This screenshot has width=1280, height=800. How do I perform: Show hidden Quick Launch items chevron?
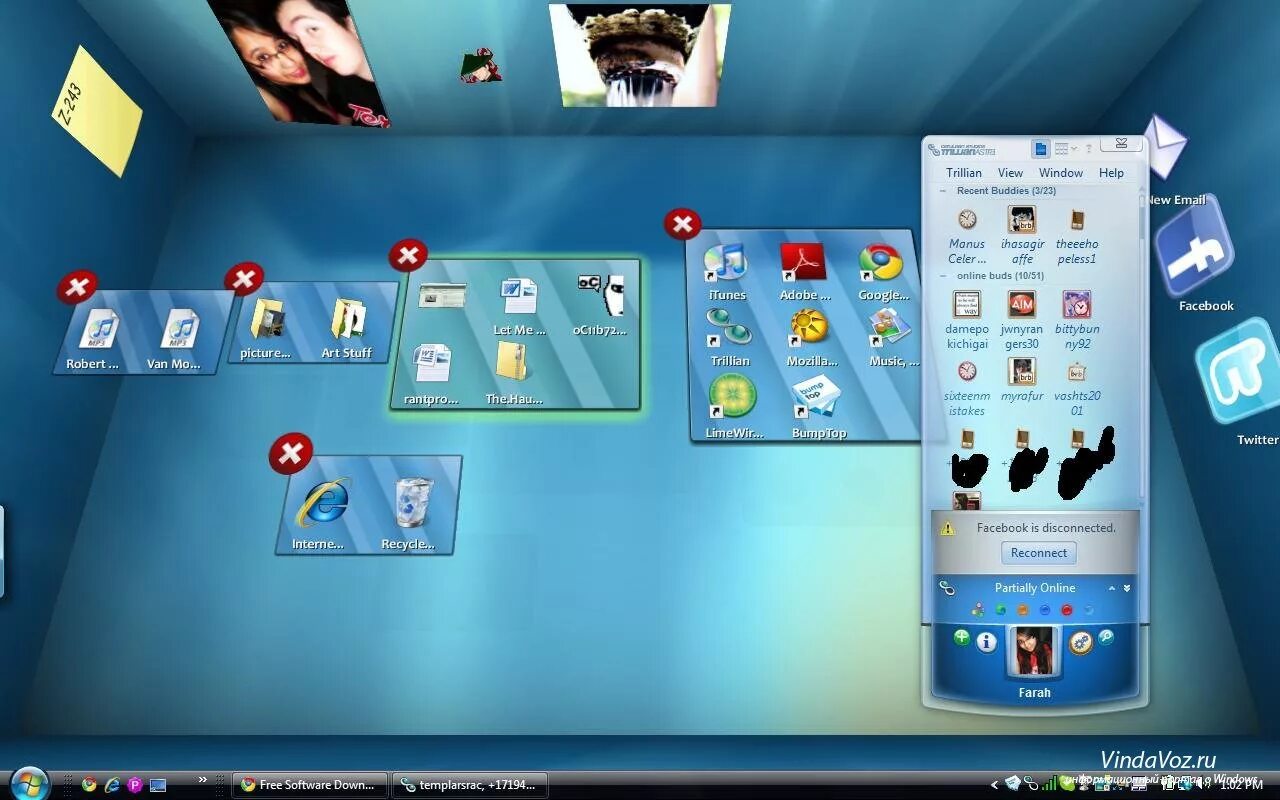[x=203, y=780]
